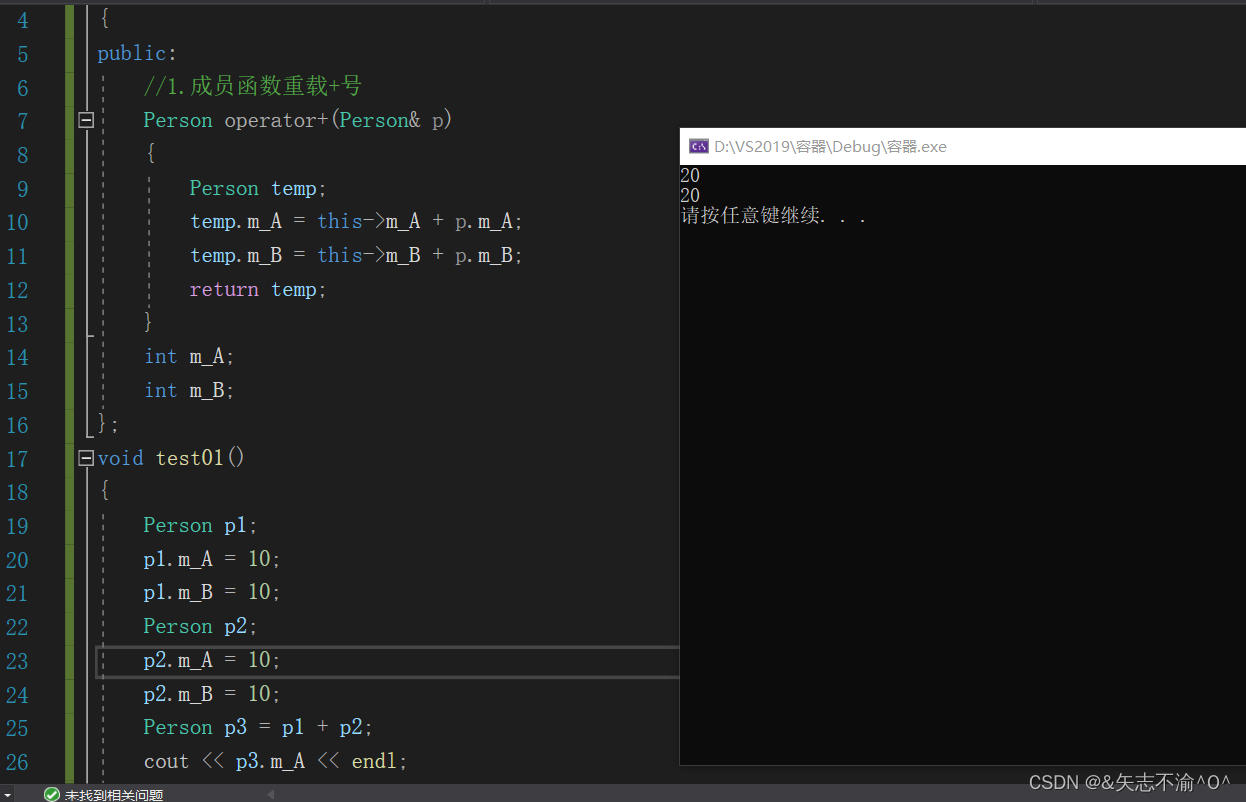Screen dimensions: 1246x802
Task: Click 'Person p3 = p1 + p2;' on line 25
Action: 258,727
